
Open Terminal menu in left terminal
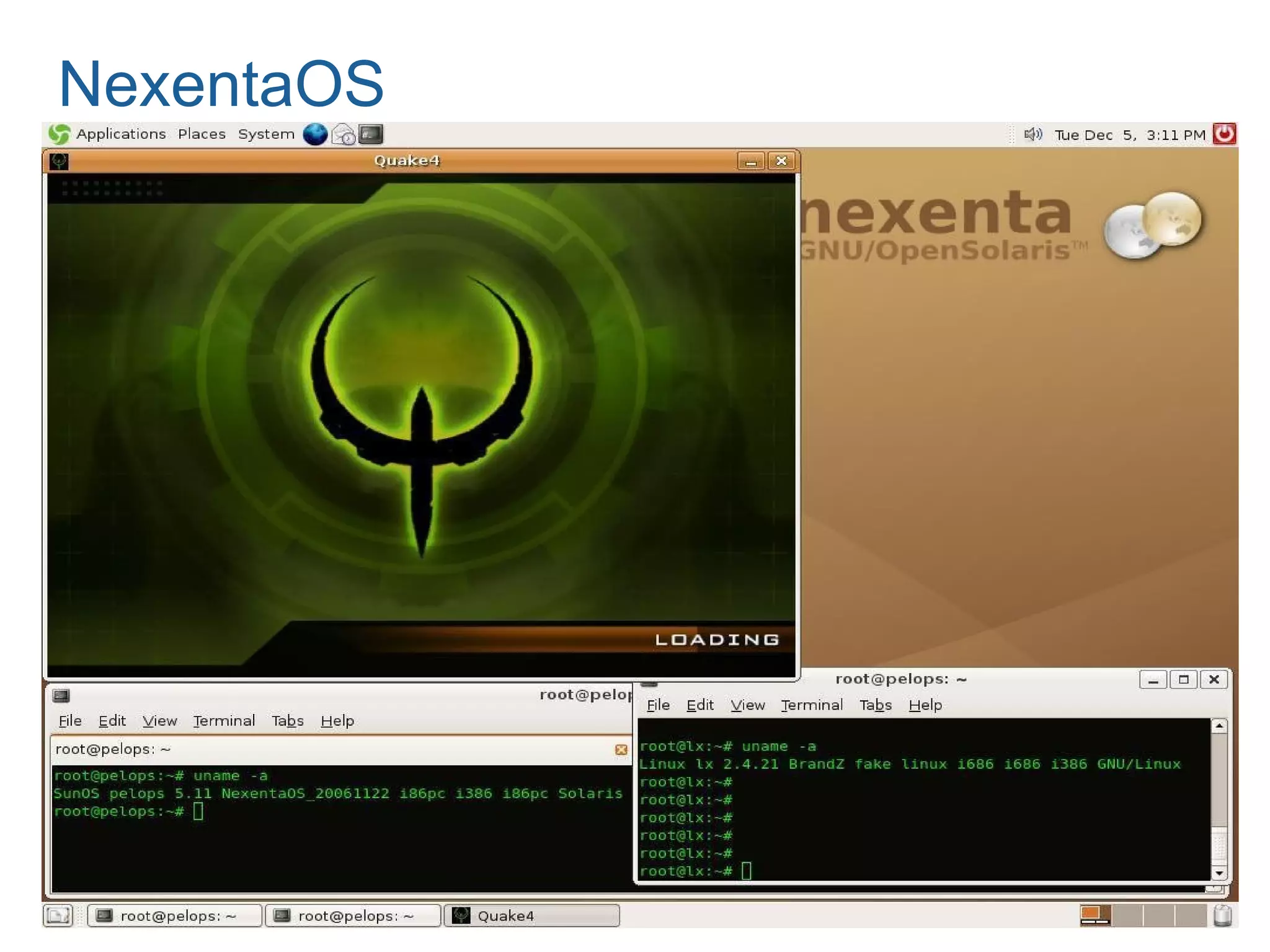[224, 721]
